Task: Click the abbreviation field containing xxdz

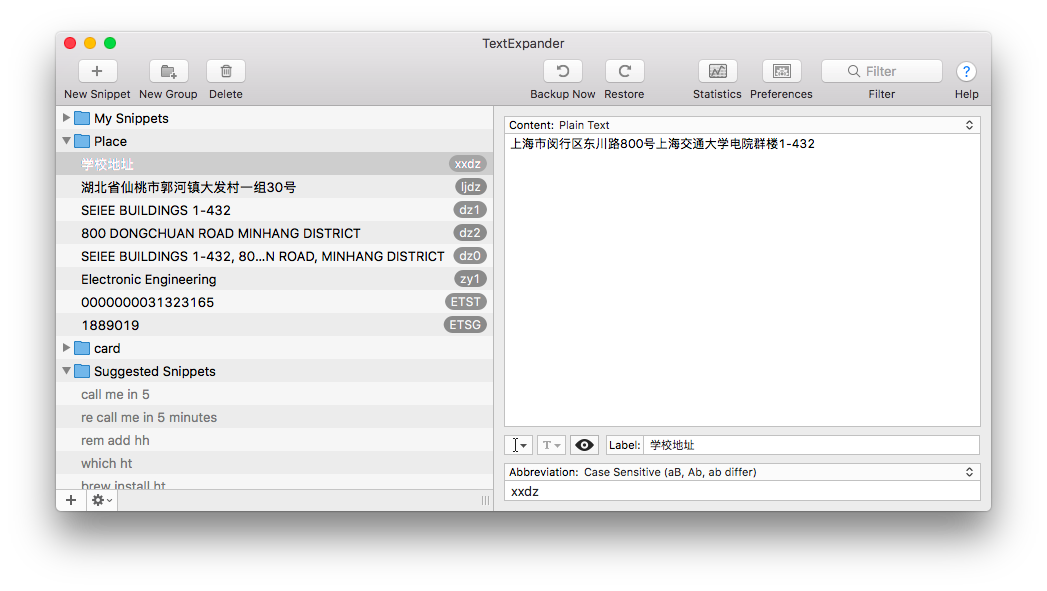Action: pos(742,491)
